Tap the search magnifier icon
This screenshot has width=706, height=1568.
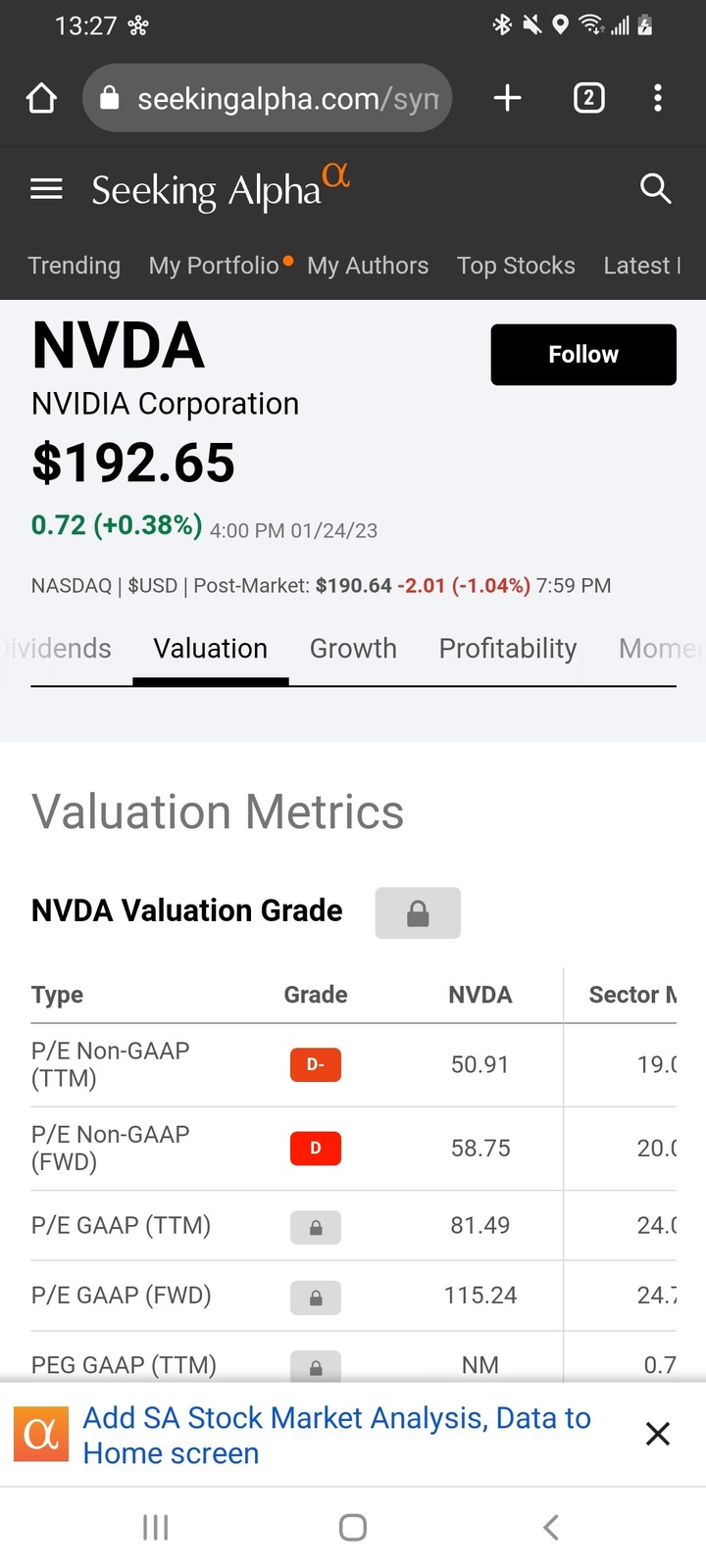655,188
